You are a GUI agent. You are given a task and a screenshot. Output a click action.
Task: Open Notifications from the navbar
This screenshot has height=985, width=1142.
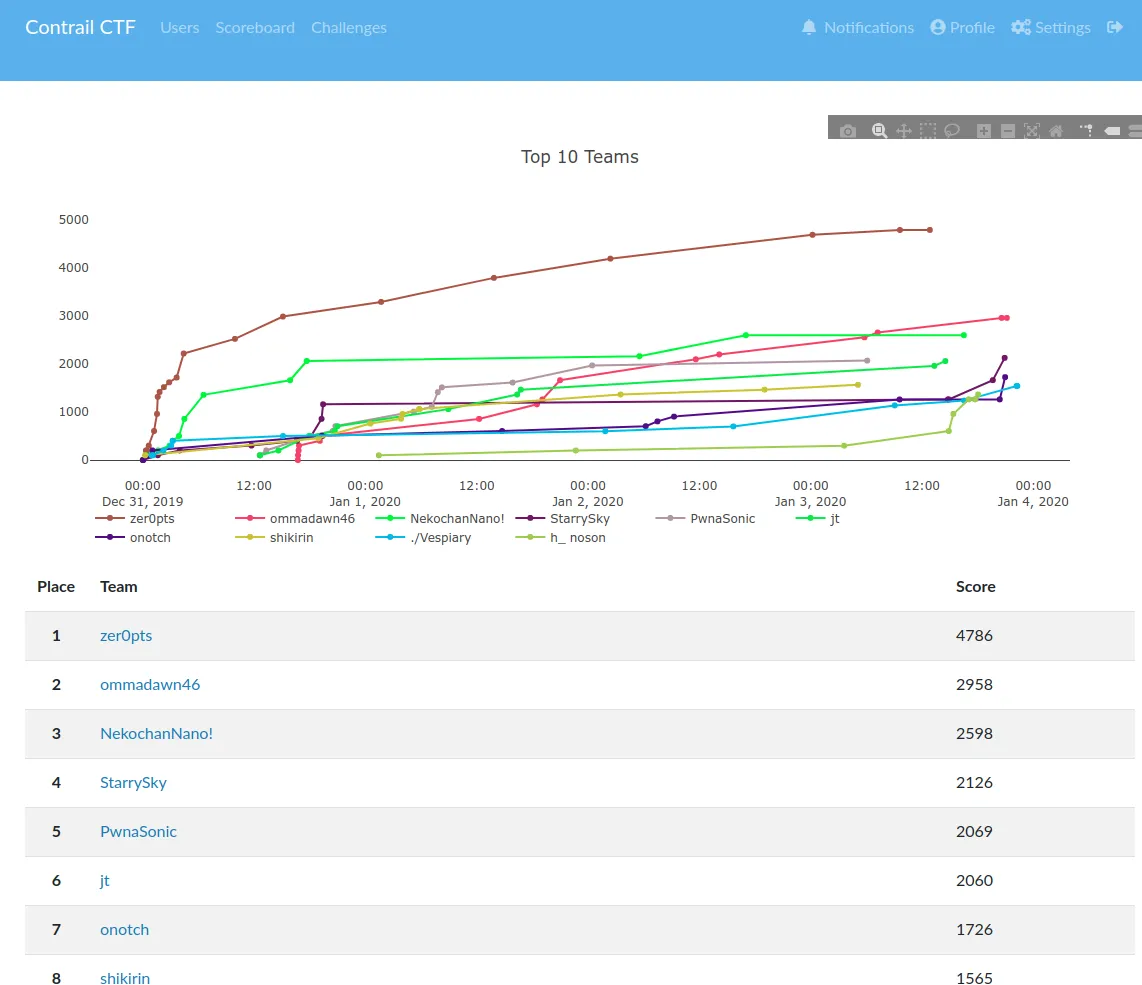[x=858, y=28]
